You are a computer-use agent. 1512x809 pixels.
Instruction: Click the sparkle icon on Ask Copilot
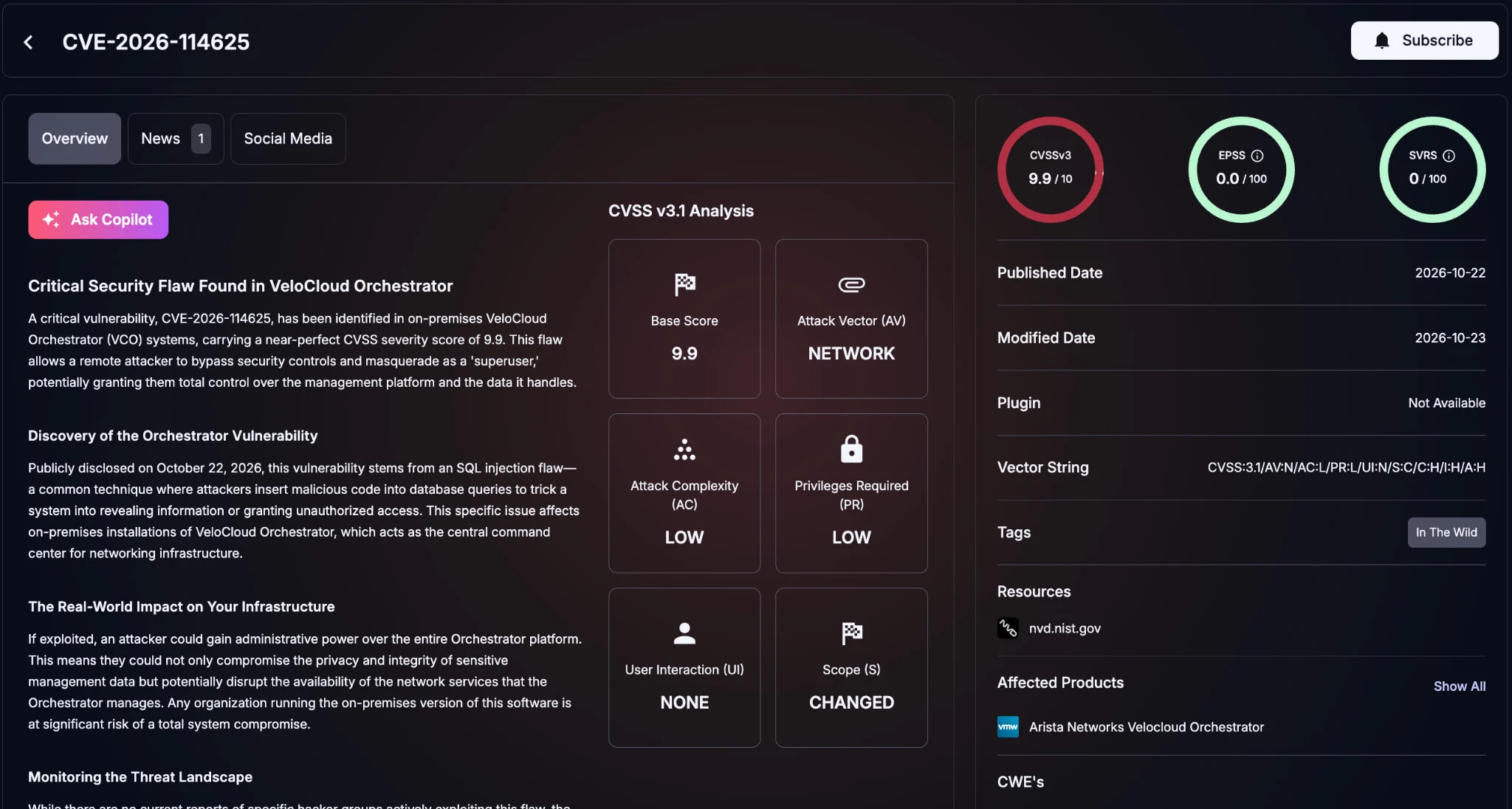pyautogui.click(x=51, y=219)
